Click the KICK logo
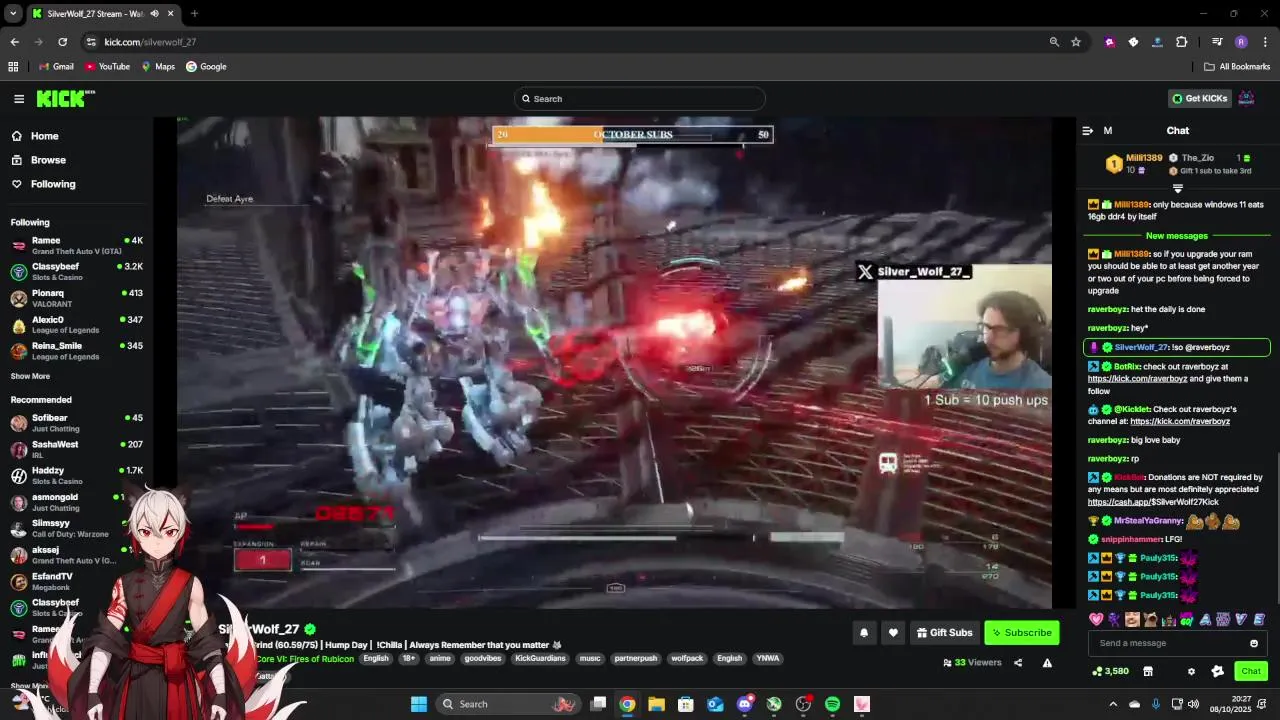1280x720 pixels. [65, 98]
